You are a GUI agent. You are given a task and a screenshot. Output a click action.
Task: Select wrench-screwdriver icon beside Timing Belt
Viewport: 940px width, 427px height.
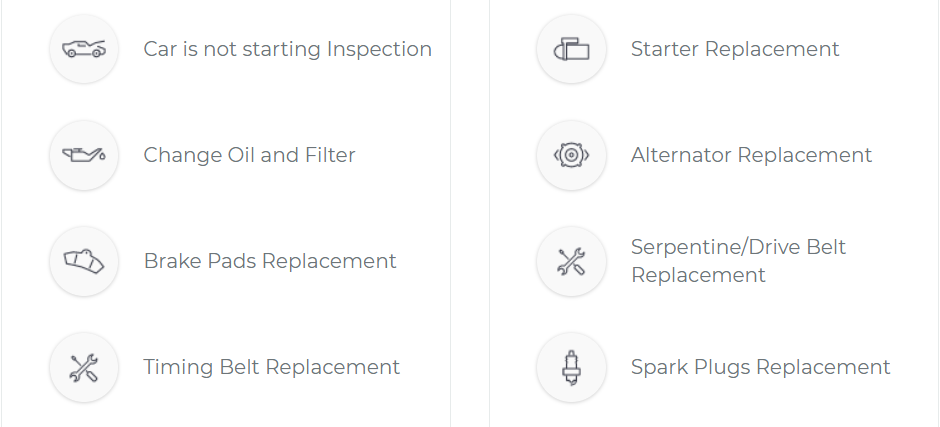pyautogui.click(x=84, y=368)
